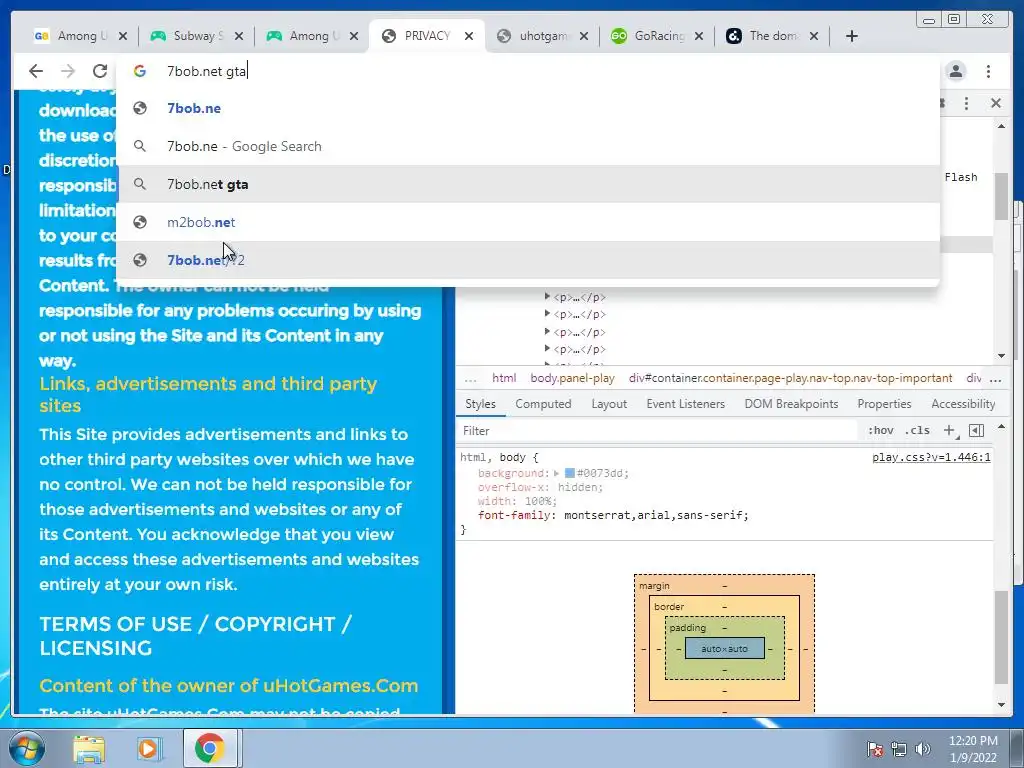Open the Accessibility tab in DevTools
The width and height of the screenshot is (1024, 768).
click(x=963, y=404)
